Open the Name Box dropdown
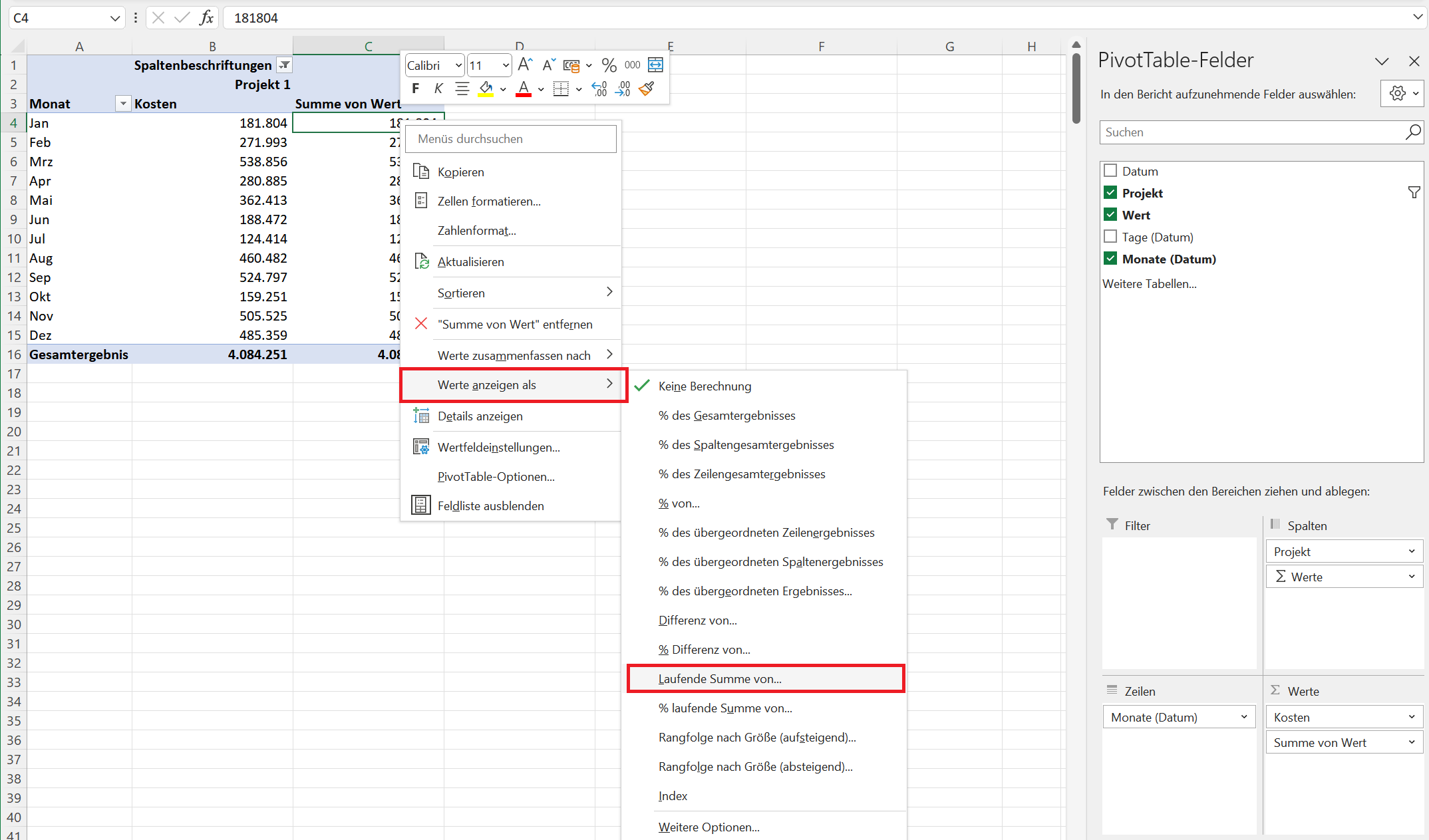The width and height of the screenshot is (1429, 840). pyautogui.click(x=114, y=18)
